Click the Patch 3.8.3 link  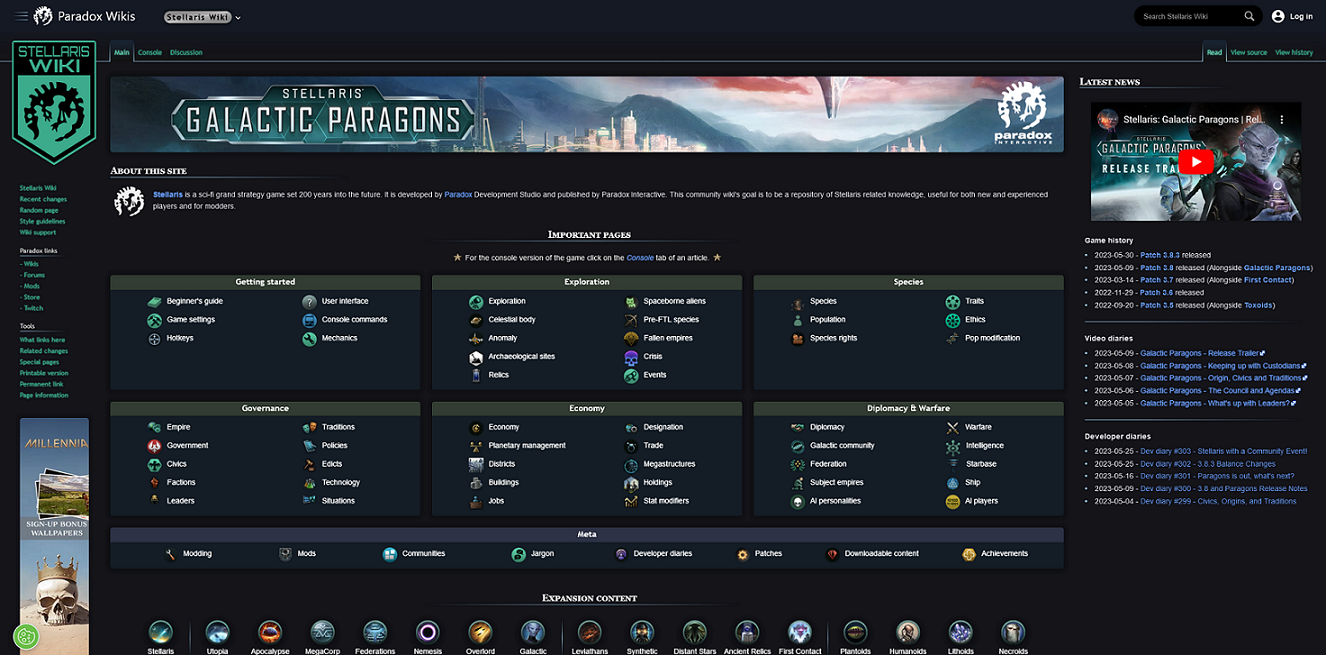pos(1160,255)
